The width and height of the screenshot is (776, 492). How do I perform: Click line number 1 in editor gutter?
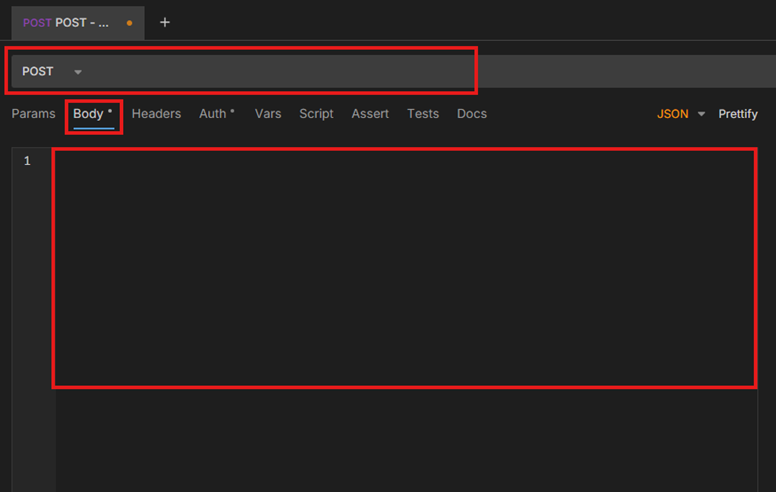pyautogui.click(x=27, y=161)
